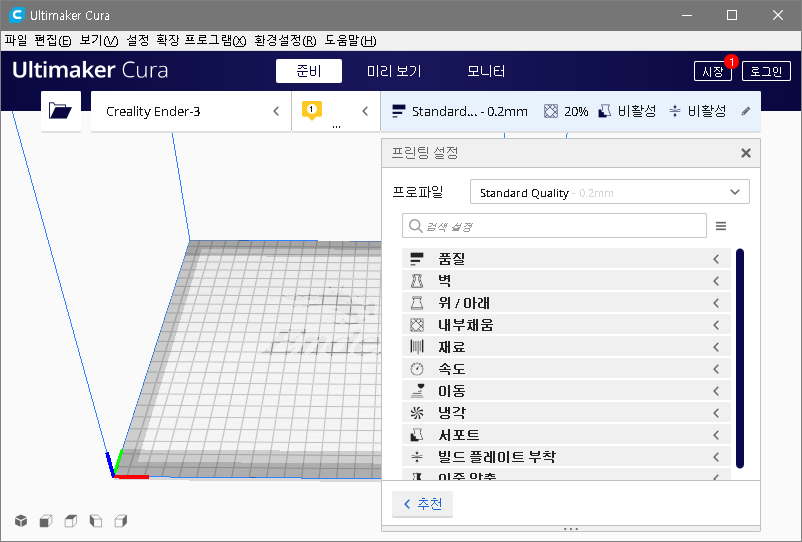Click the 냉각 fan icon
The height and width of the screenshot is (542, 802).
point(417,413)
